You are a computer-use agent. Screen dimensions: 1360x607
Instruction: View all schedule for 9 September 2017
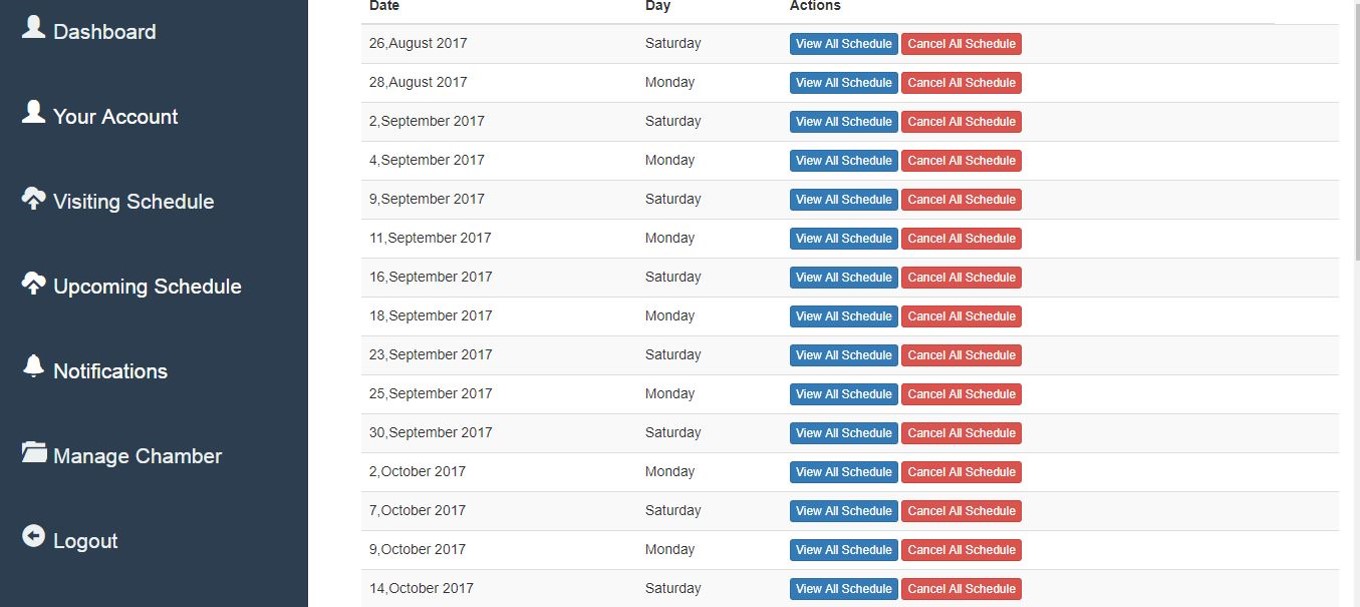pos(843,200)
